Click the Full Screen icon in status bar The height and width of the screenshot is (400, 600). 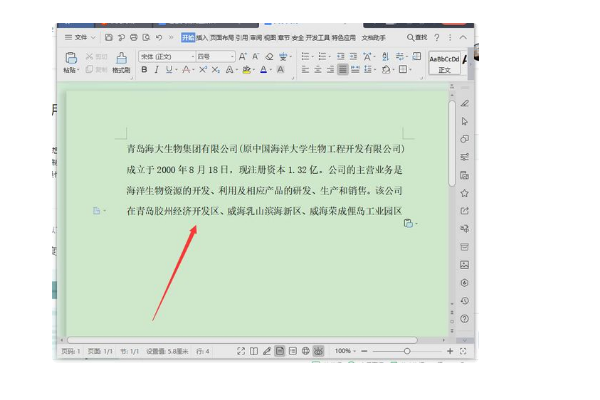click(x=241, y=351)
